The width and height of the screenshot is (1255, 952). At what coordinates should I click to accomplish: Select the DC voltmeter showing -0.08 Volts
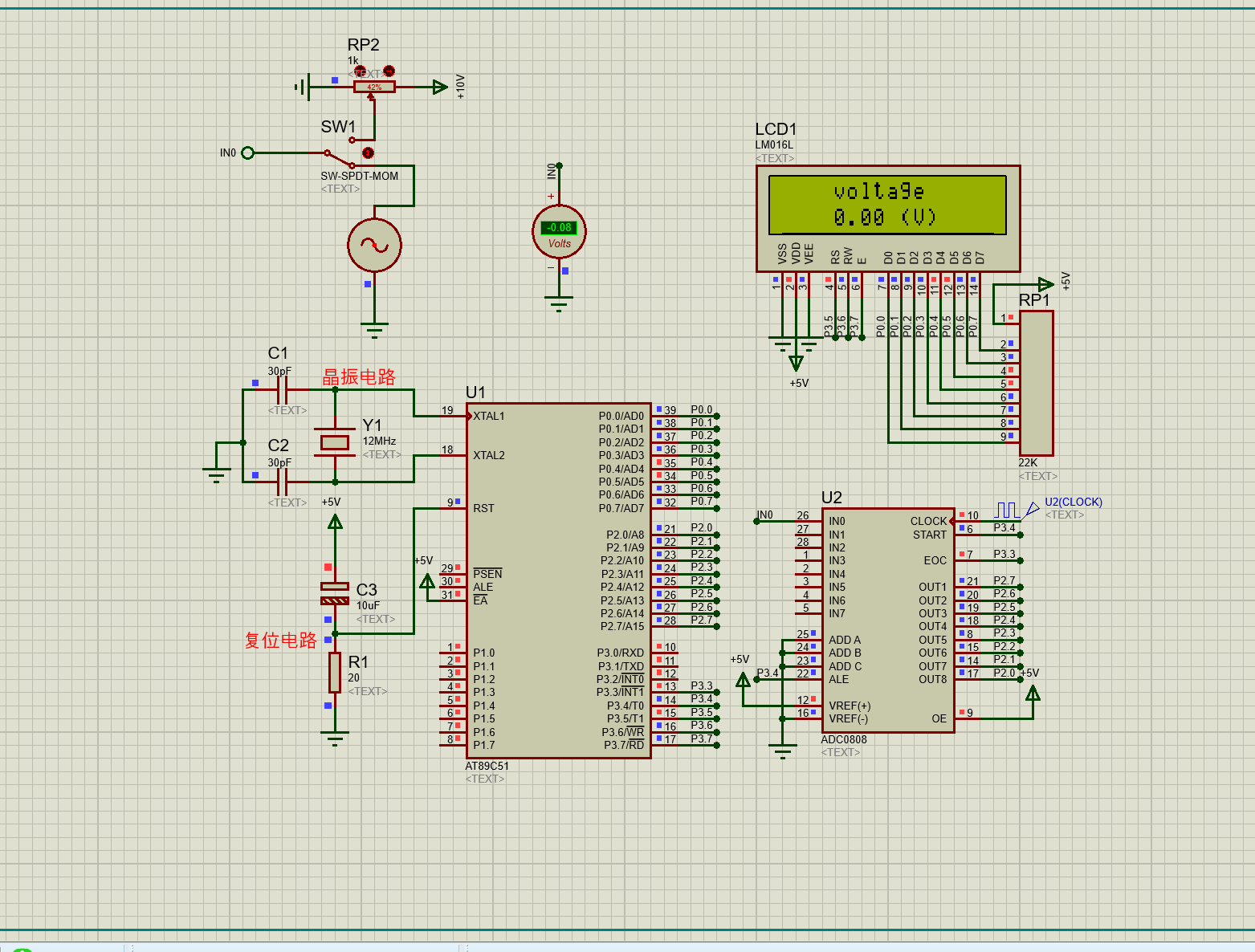(559, 232)
